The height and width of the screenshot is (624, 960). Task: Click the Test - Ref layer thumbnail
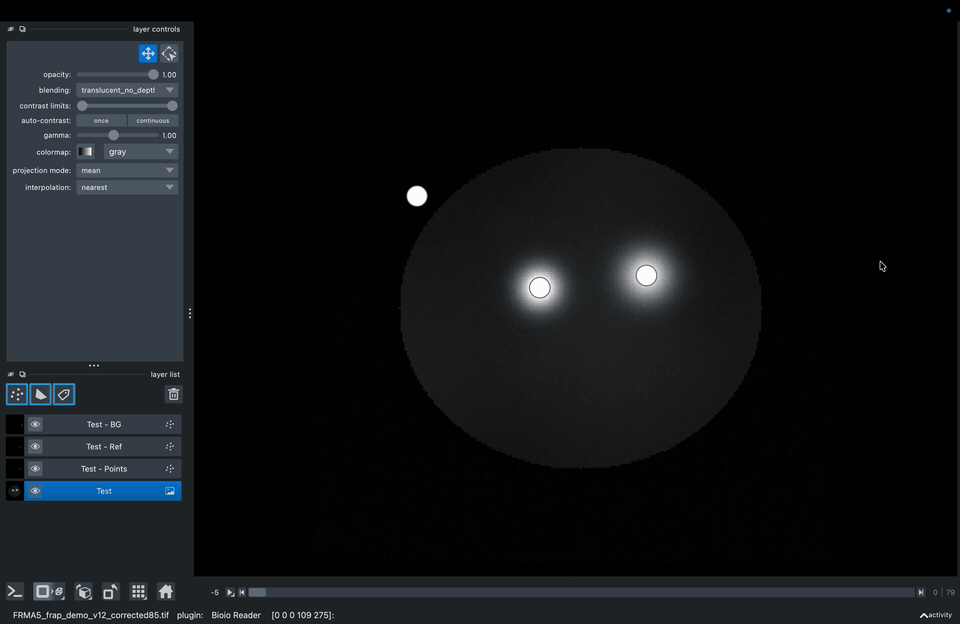pyautogui.click(x=15, y=446)
